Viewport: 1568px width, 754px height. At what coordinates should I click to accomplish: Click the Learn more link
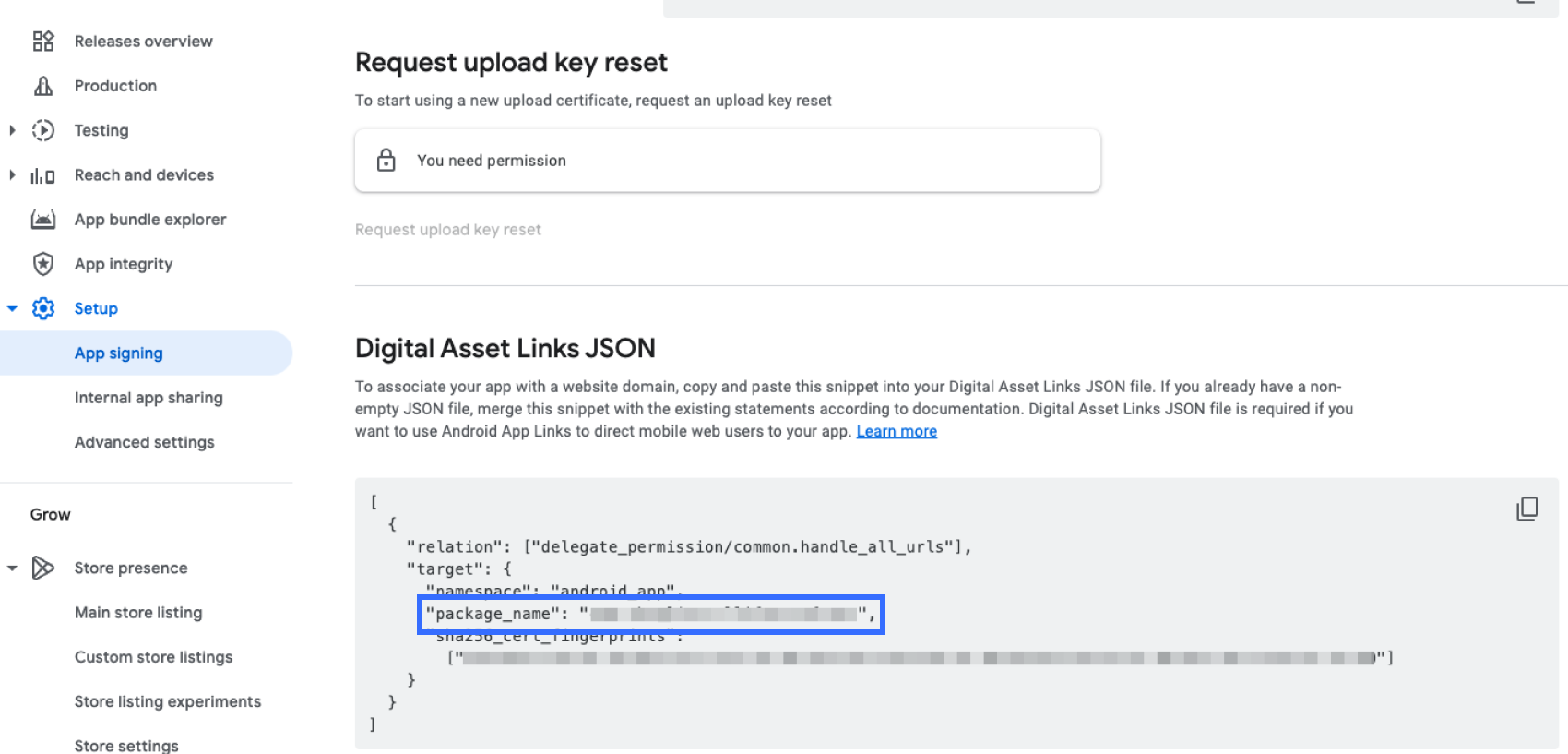pyautogui.click(x=897, y=431)
